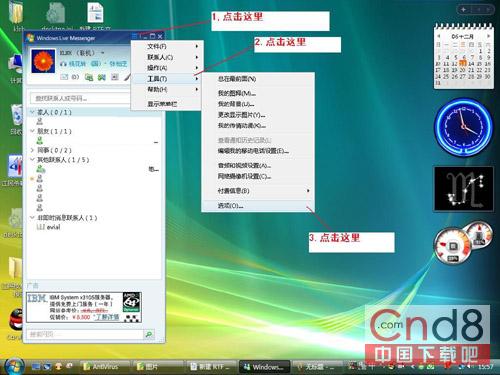Screen dimensions: 500x375
Task: Open 编辑我的移动电话设置(E)... item
Action: [258, 151]
